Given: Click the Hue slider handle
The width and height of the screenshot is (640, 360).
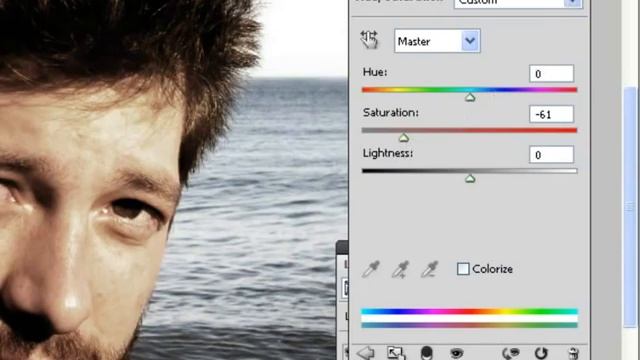Looking at the screenshot, I should pos(470,97).
